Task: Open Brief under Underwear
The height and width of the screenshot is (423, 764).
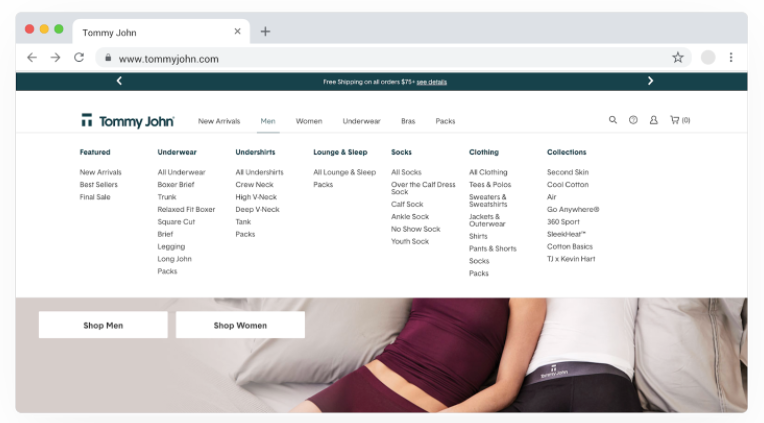Action: pyautogui.click(x=165, y=234)
